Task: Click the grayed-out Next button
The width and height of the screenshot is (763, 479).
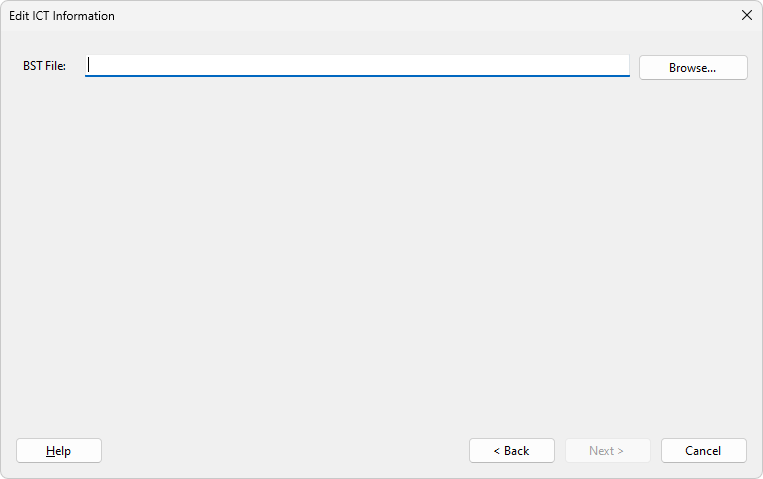Action: click(607, 451)
